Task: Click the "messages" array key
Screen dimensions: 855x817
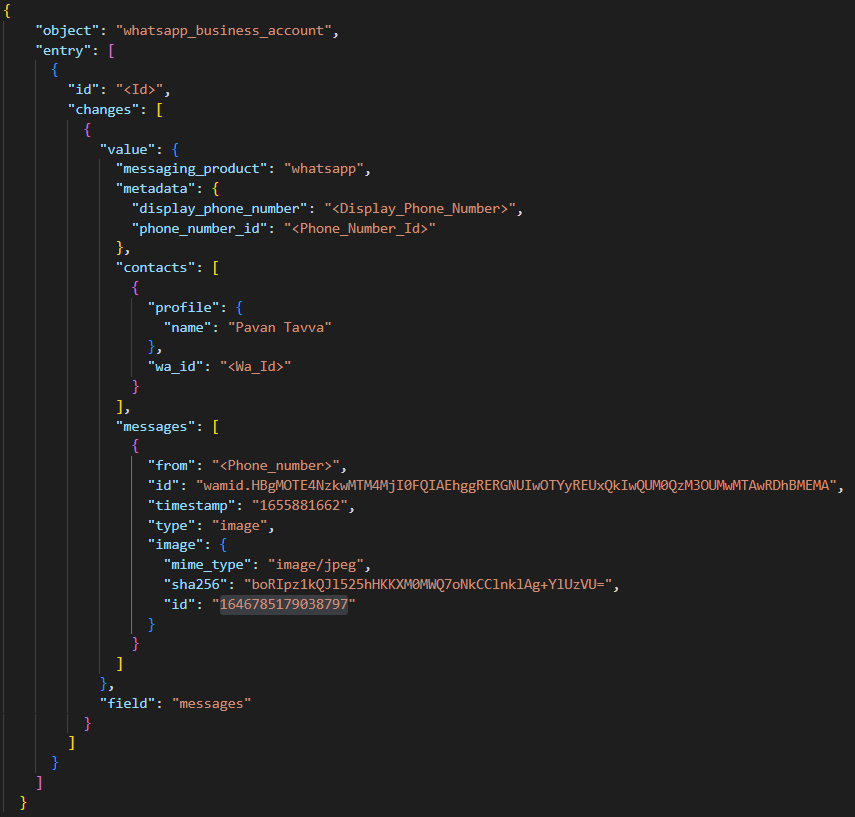Action: 155,426
